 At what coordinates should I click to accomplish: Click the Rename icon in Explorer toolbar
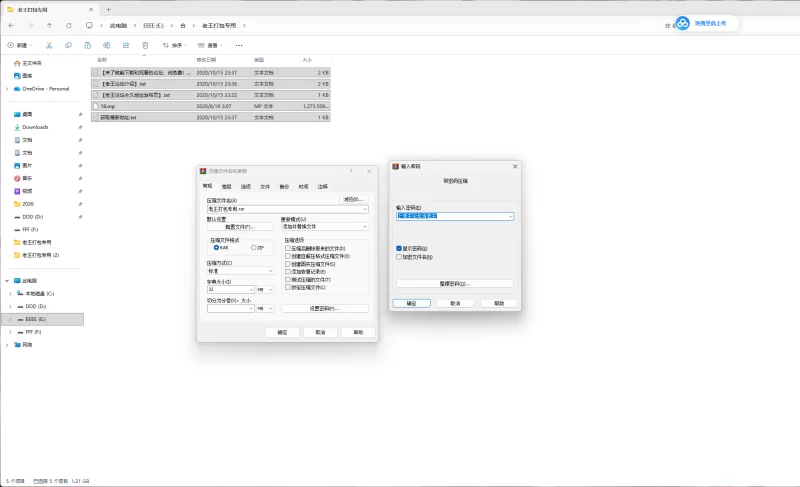pos(107,45)
